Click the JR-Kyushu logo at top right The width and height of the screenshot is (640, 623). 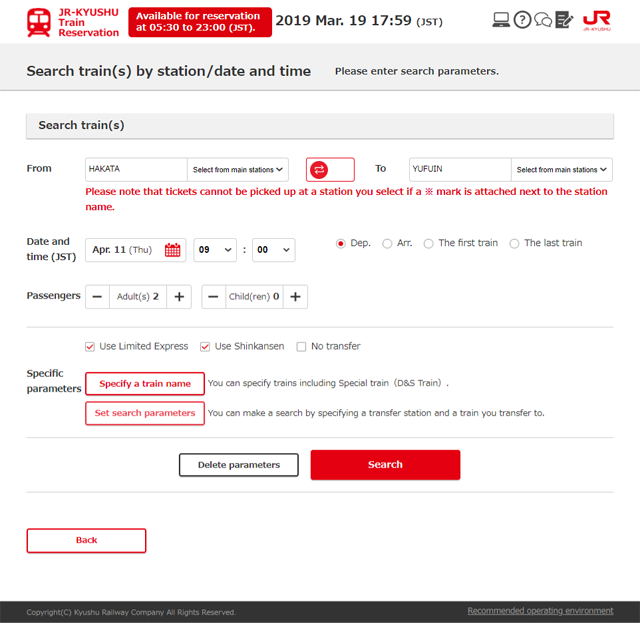point(596,21)
